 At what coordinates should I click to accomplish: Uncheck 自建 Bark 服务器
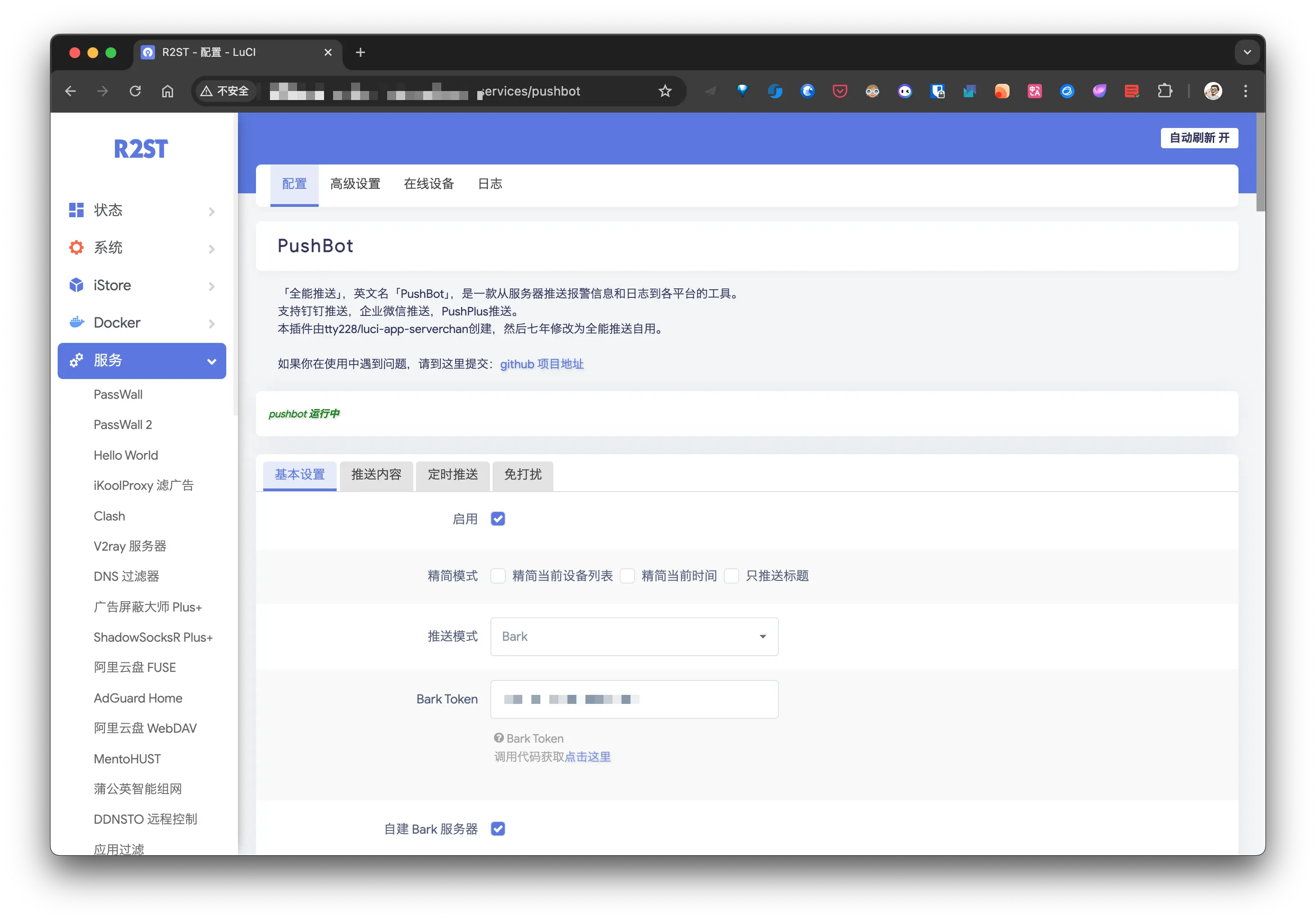(x=498, y=829)
